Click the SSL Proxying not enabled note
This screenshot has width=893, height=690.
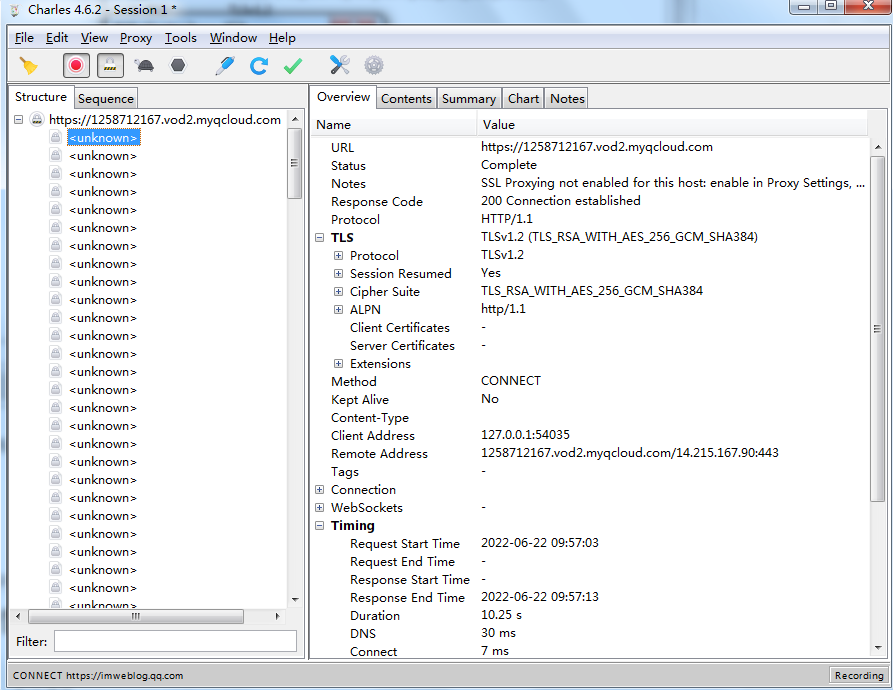click(673, 183)
